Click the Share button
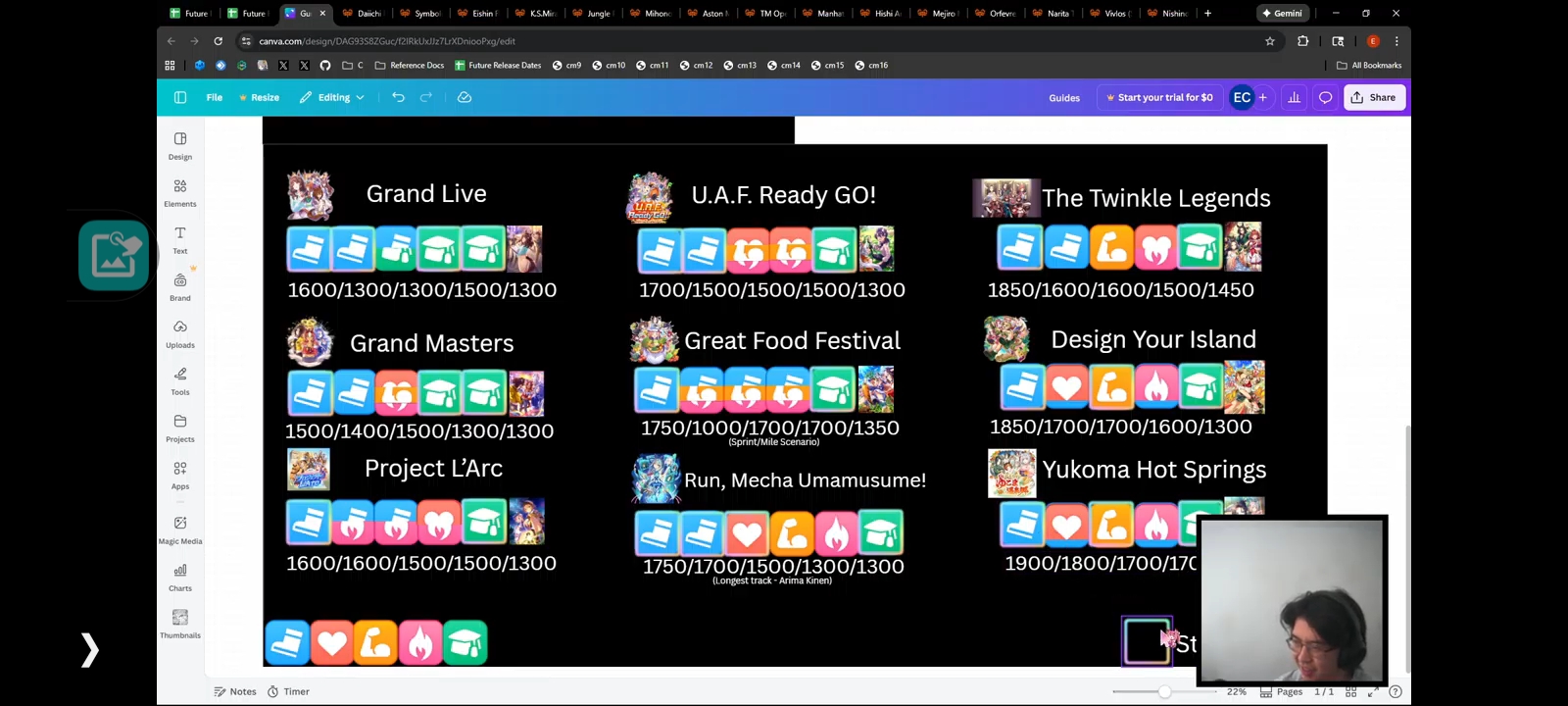Viewport: 1568px width, 706px height. (1374, 97)
